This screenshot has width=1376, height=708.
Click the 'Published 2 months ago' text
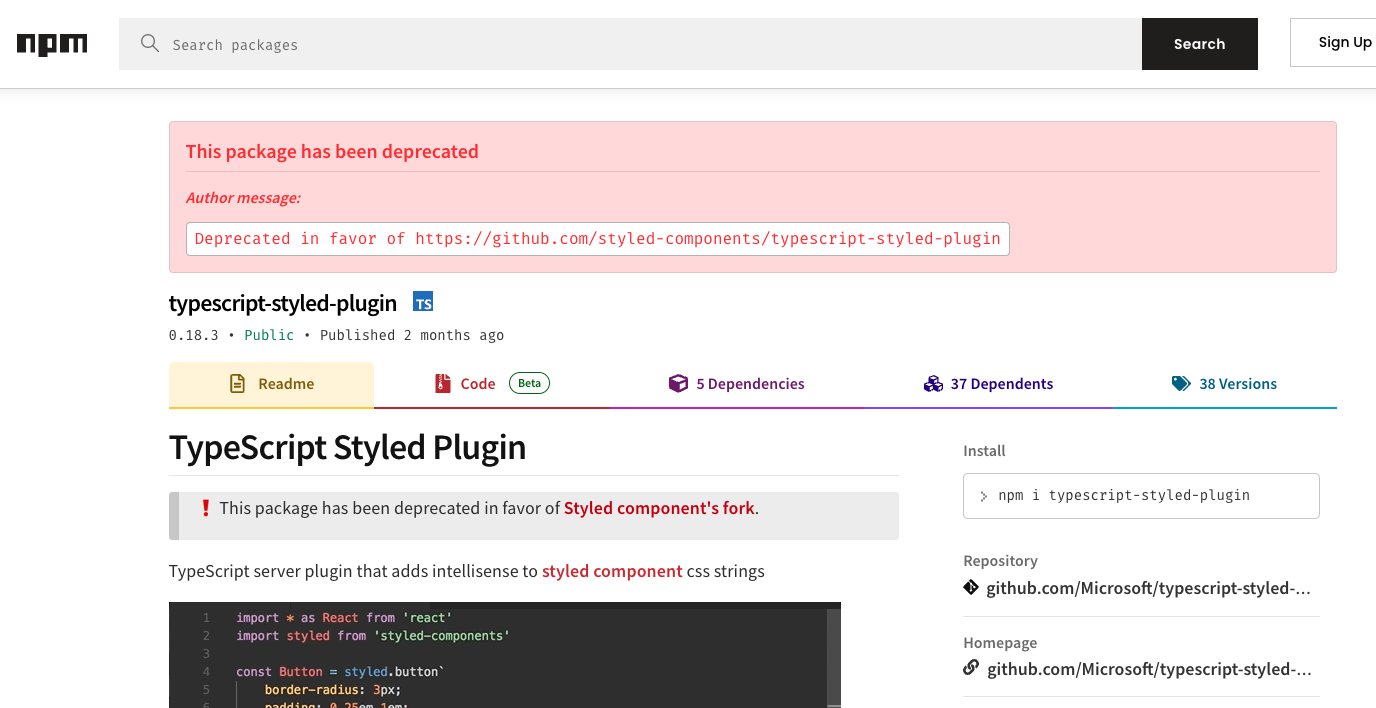tap(412, 335)
